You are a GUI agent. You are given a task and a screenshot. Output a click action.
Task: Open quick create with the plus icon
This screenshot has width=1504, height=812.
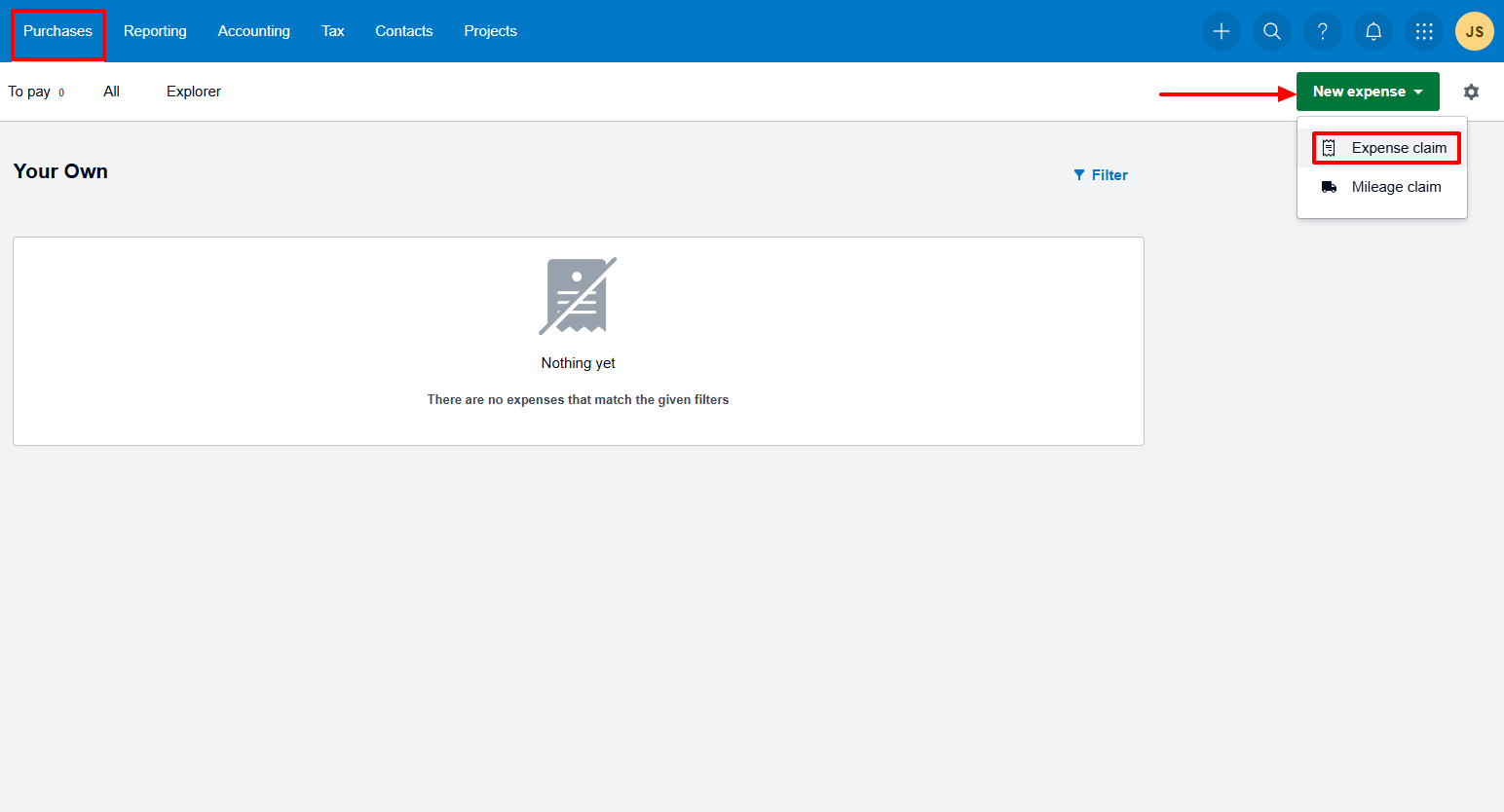tap(1221, 31)
